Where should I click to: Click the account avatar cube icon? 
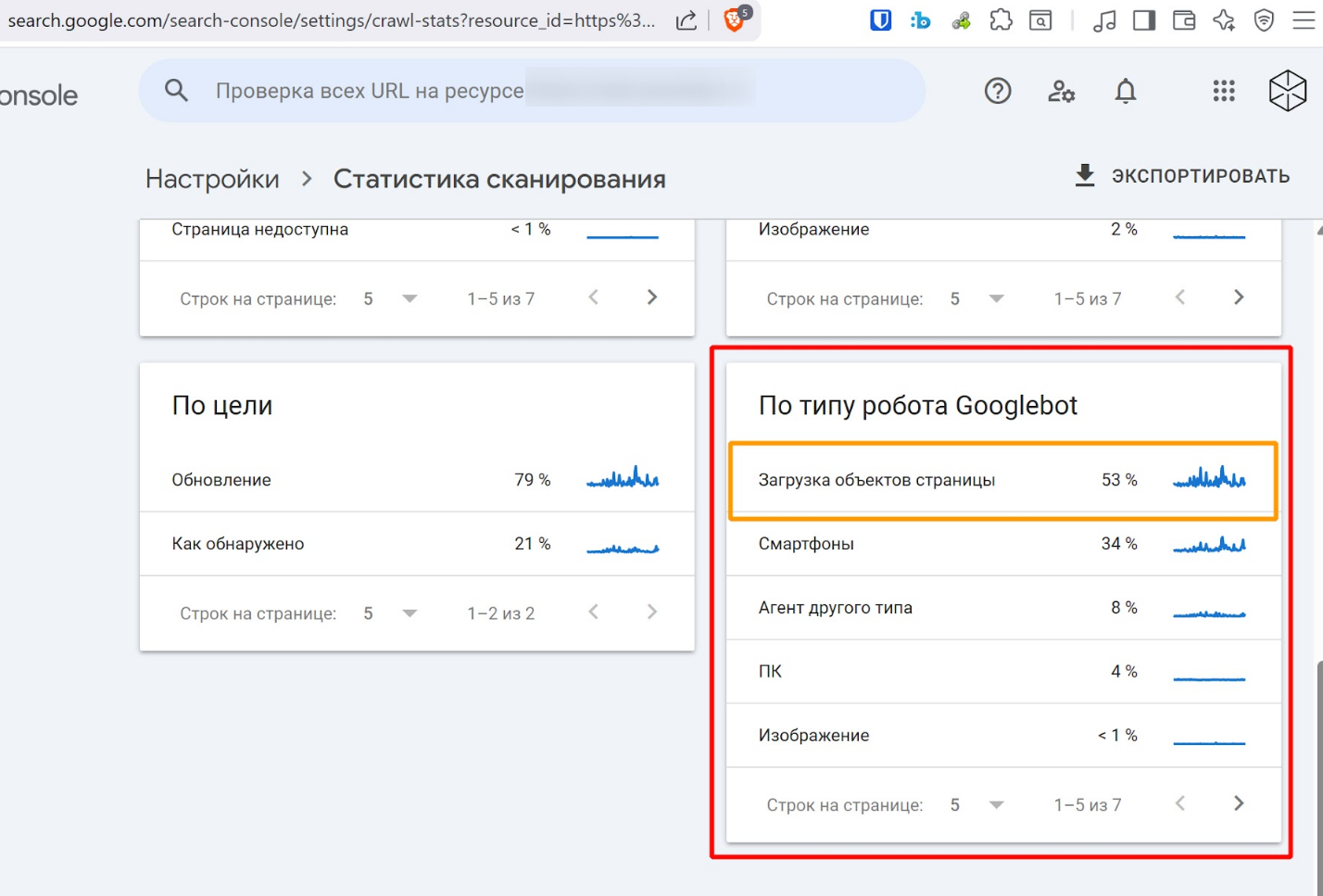(1287, 91)
